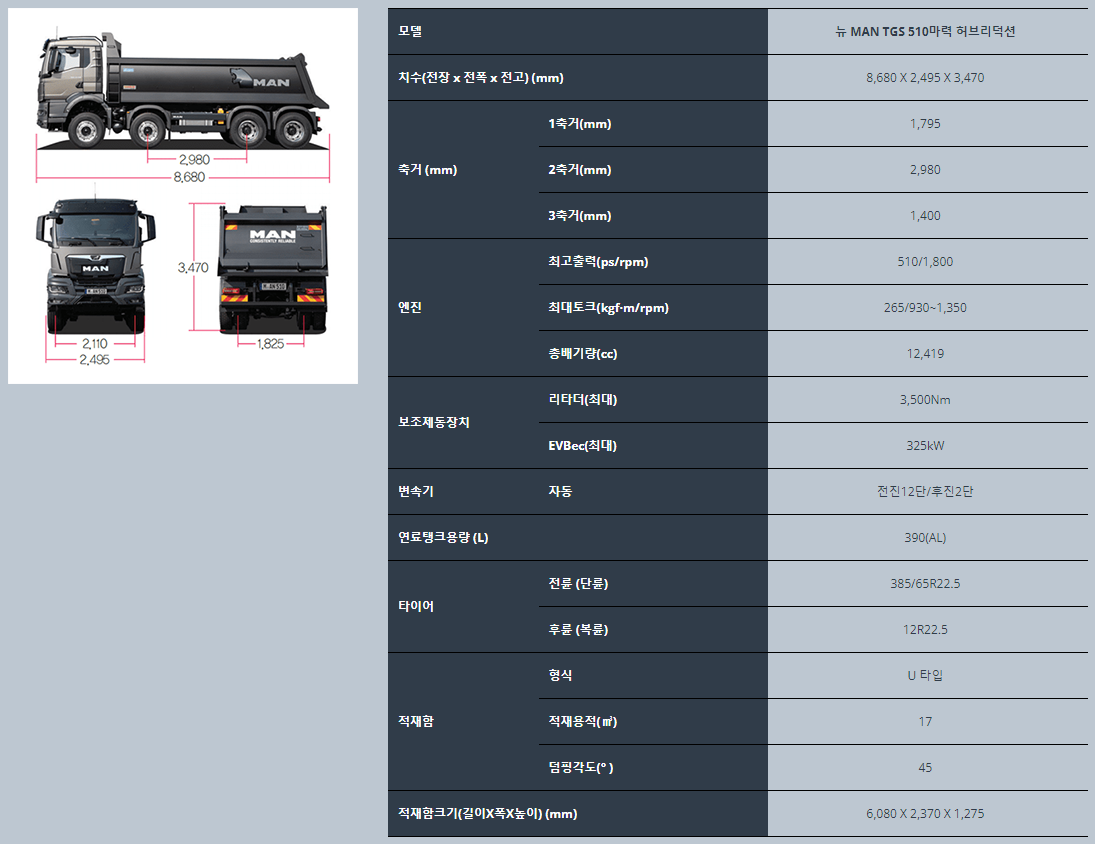Click the '축거 (mm)' group label
This screenshot has width=1095, height=844.
pos(427,170)
